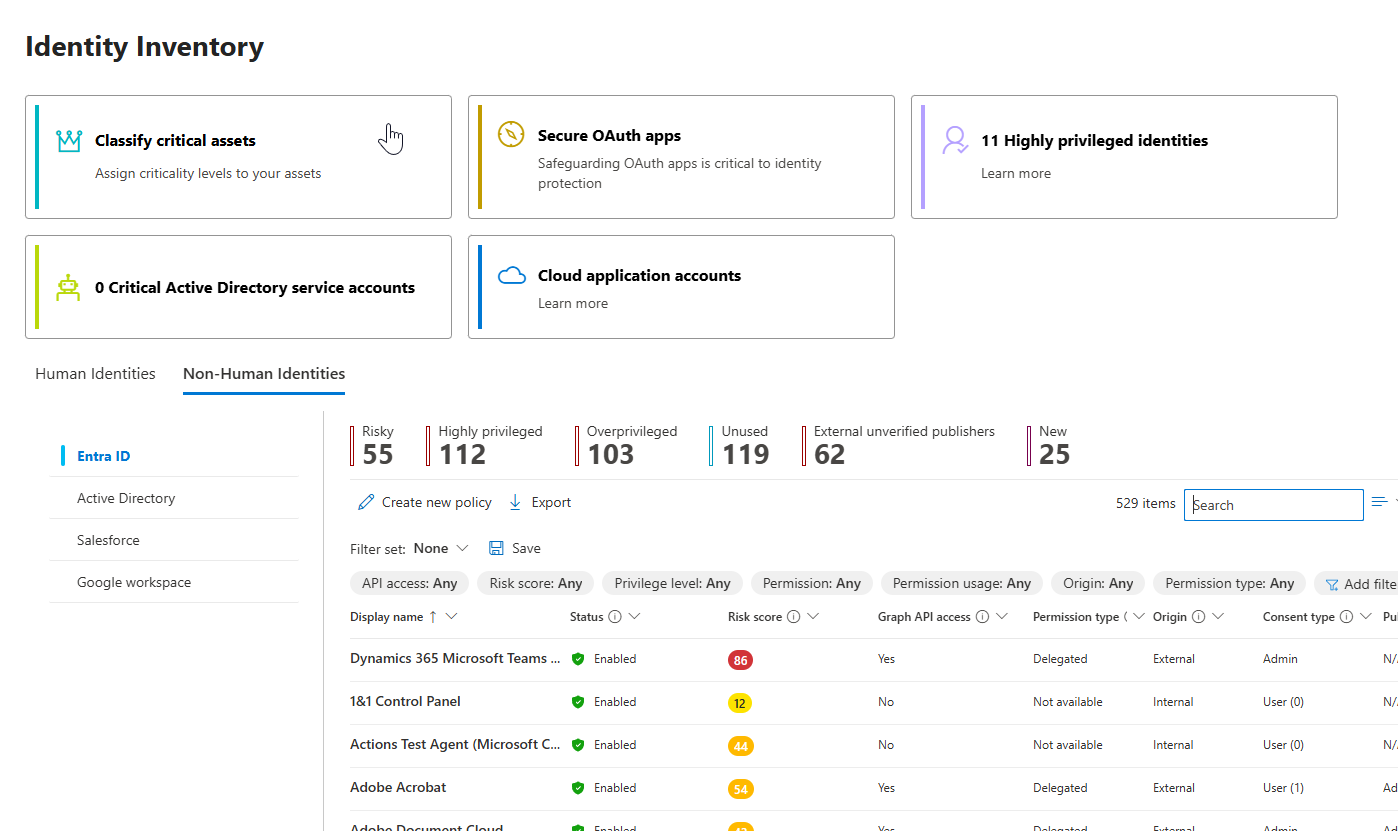
Task: Expand the Origin column chevron
Action: [x=1217, y=617]
